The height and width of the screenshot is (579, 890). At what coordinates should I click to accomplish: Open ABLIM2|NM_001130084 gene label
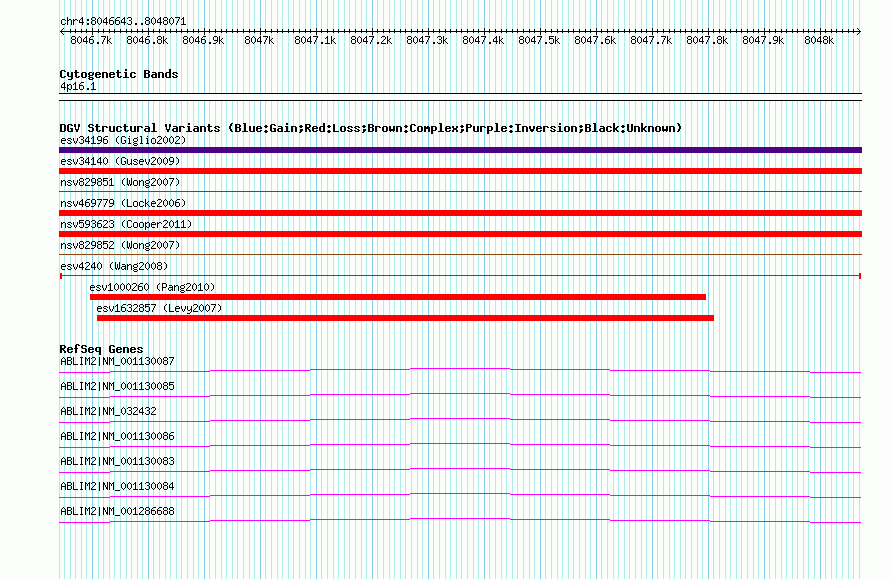click(117, 486)
